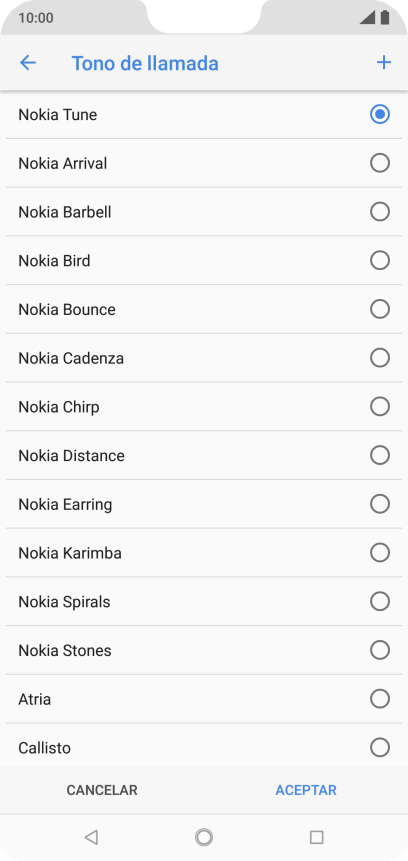The image size is (408, 861).
Task: Pick Nokia Bird ringtone option
Action: pos(204,260)
